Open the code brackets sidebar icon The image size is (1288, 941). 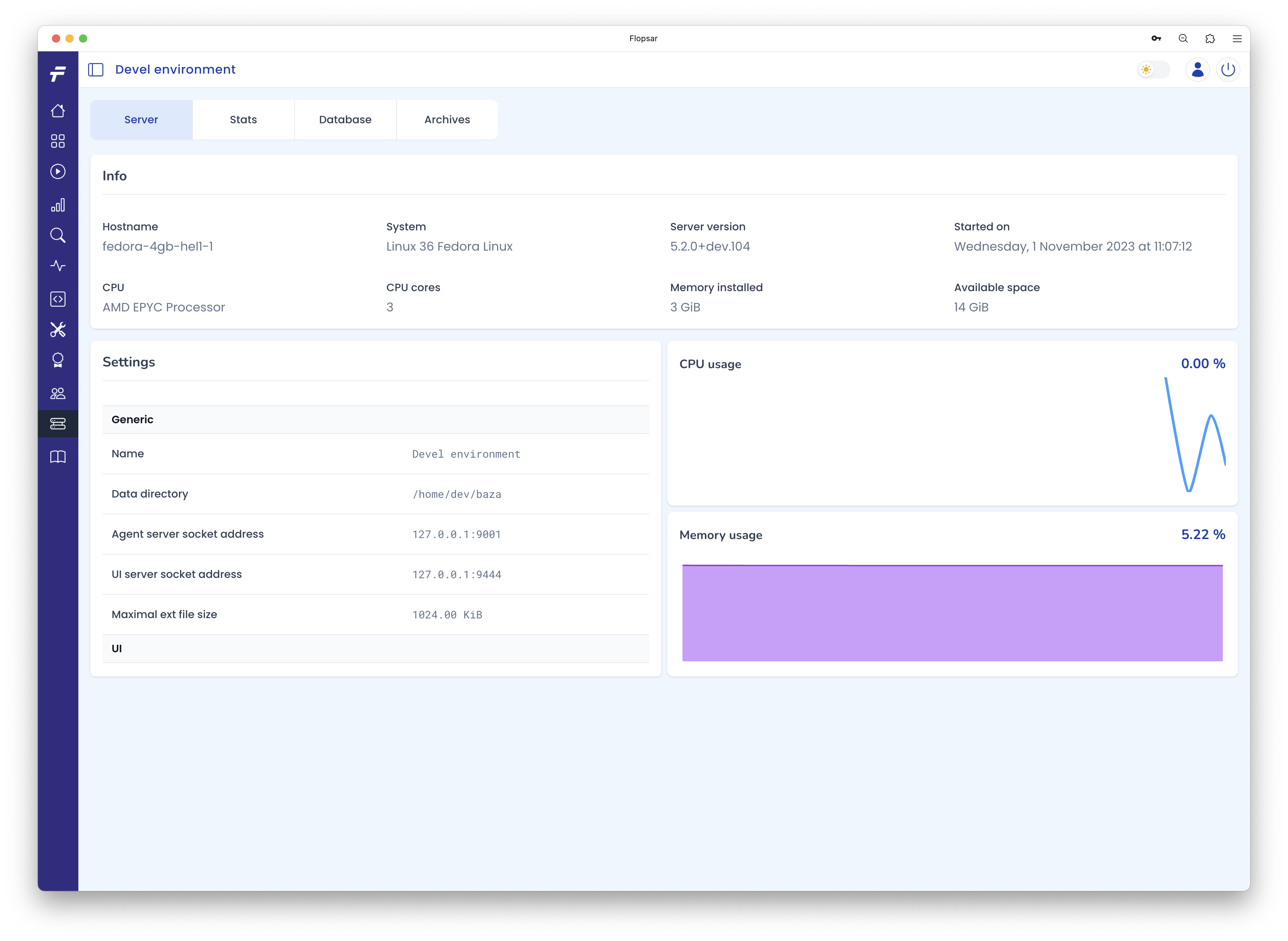click(57, 299)
